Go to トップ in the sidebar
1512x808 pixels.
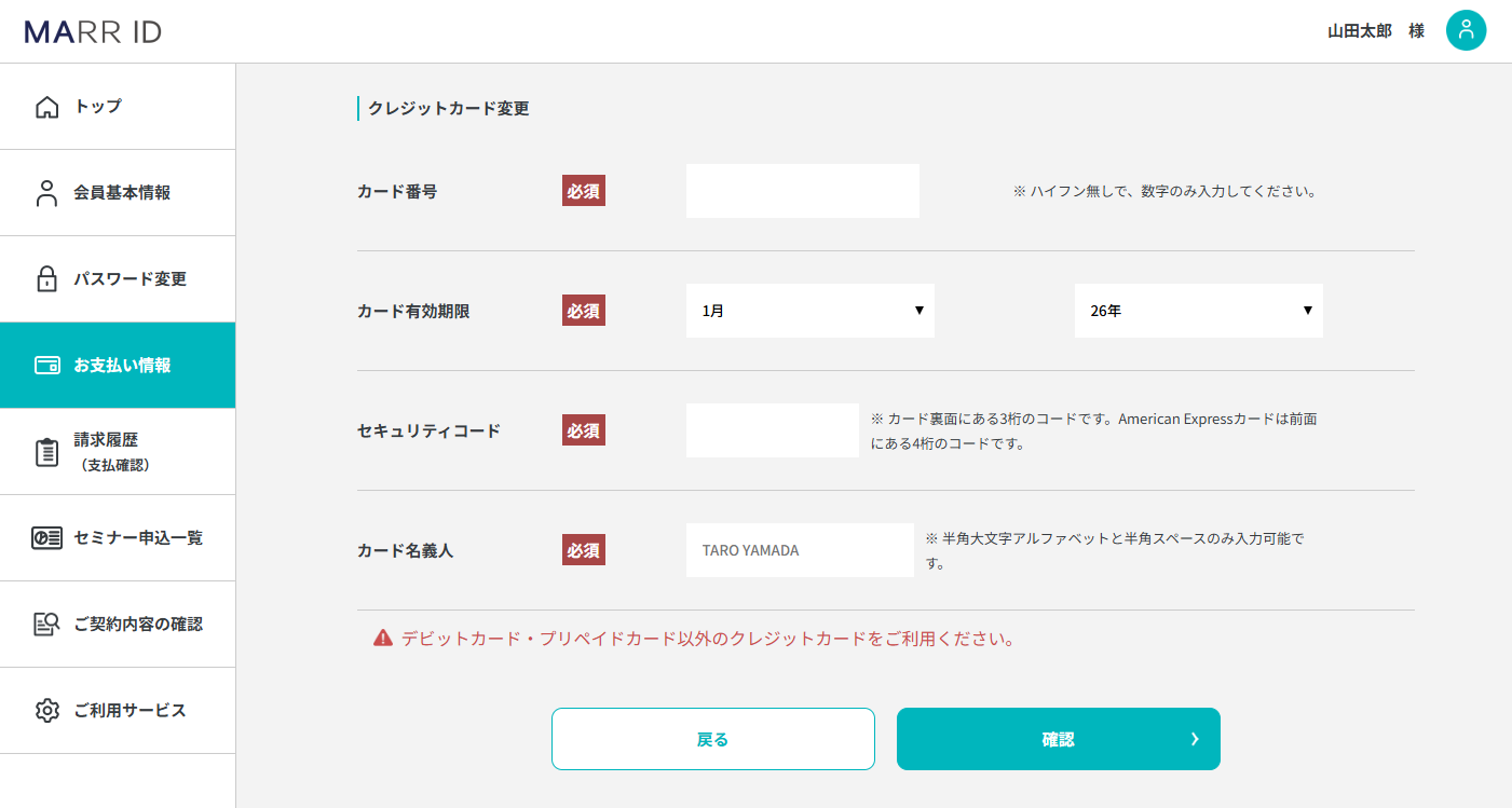pyautogui.click(x=117, y=107)
